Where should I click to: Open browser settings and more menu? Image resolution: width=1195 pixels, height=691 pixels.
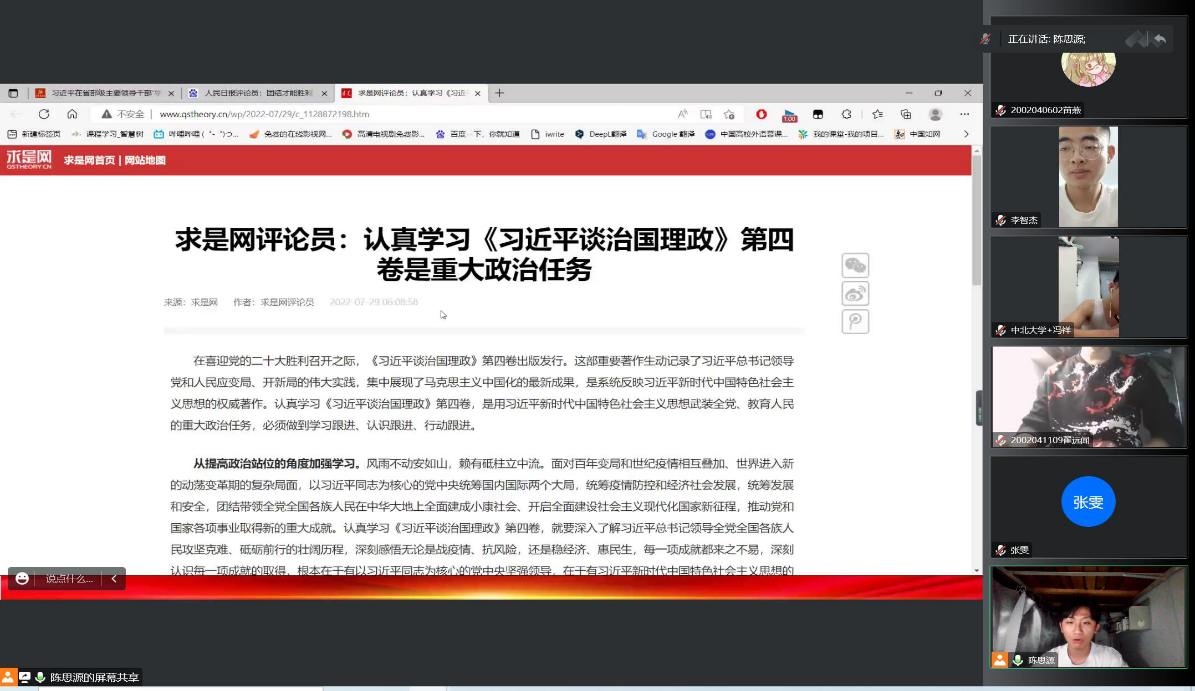pyautogui.click(x=964, y=114)
